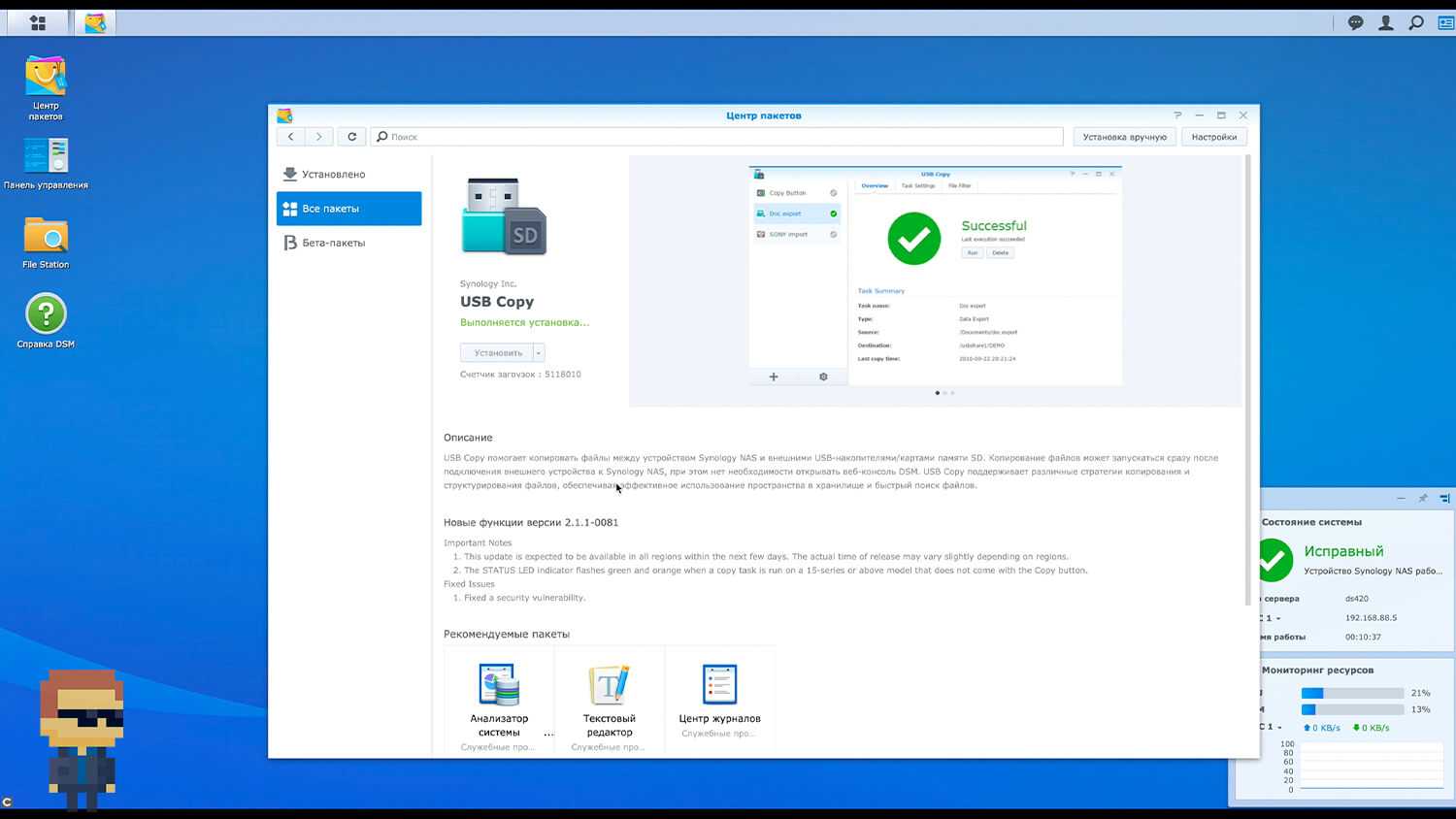Click the top bar search magnifier icon

click(x=1416, y=22)
